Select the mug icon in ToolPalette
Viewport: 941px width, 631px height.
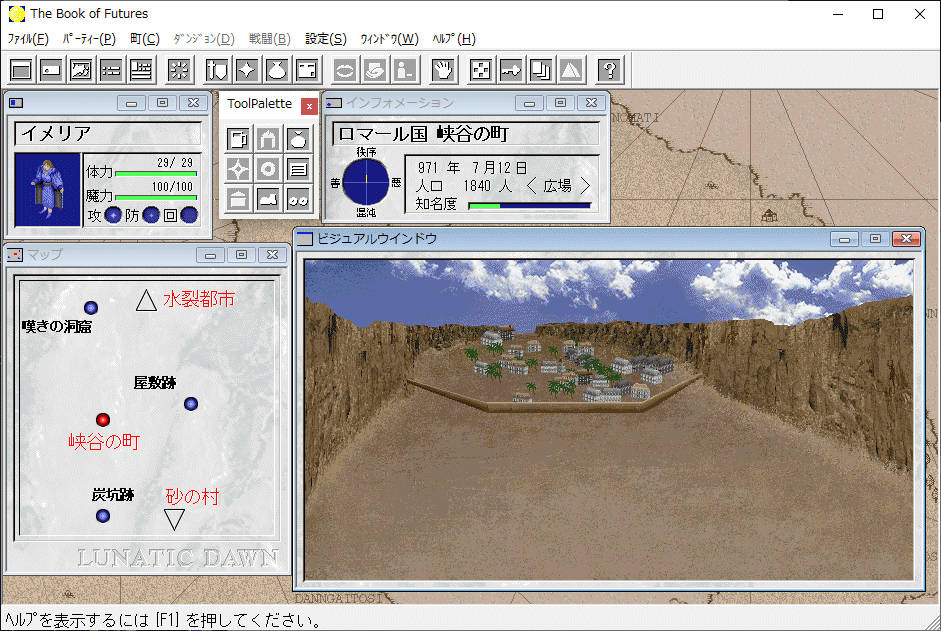(238, 138)
